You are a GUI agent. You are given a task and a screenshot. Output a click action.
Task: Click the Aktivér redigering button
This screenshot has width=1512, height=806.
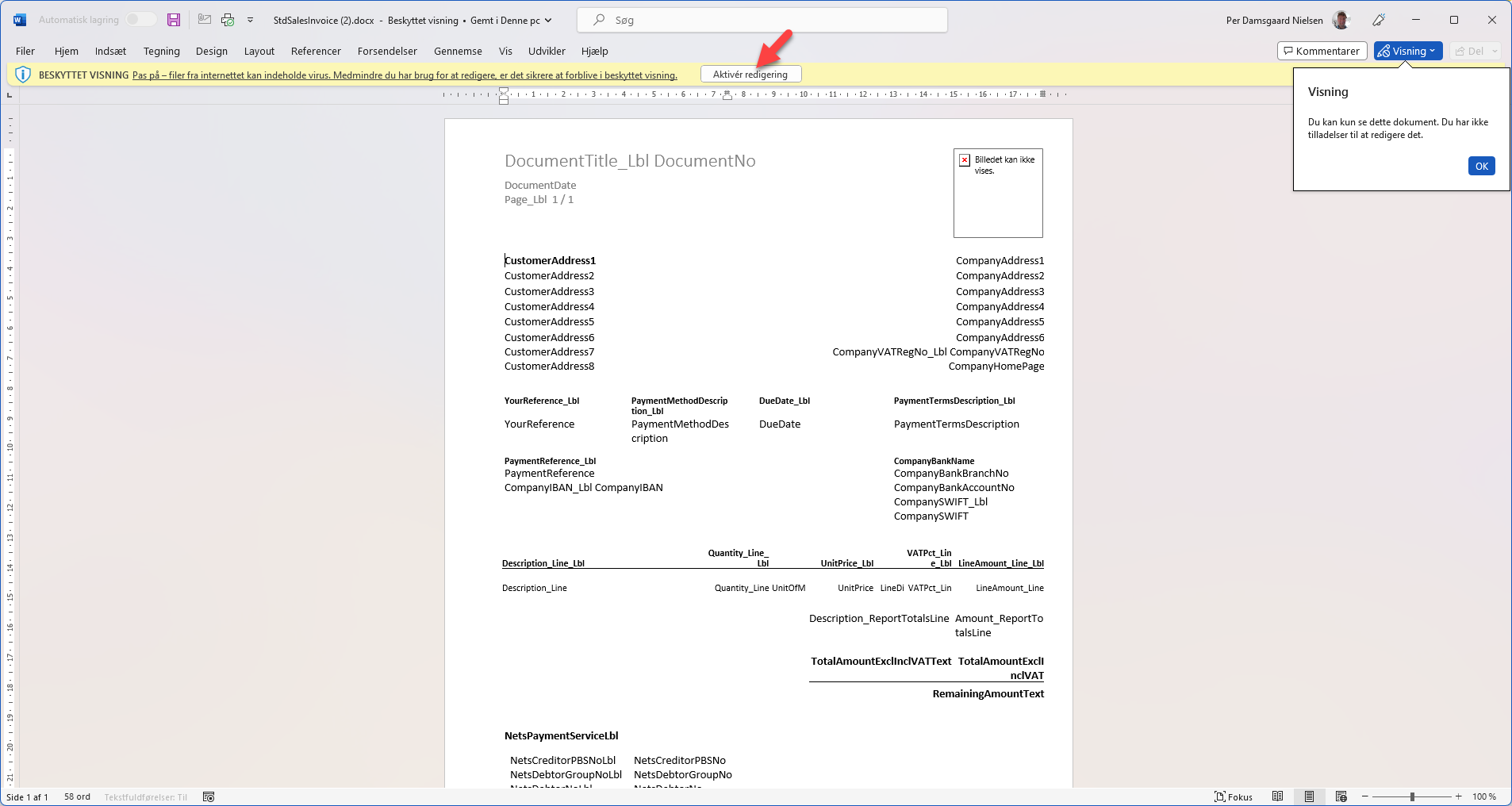click(750, 74)
